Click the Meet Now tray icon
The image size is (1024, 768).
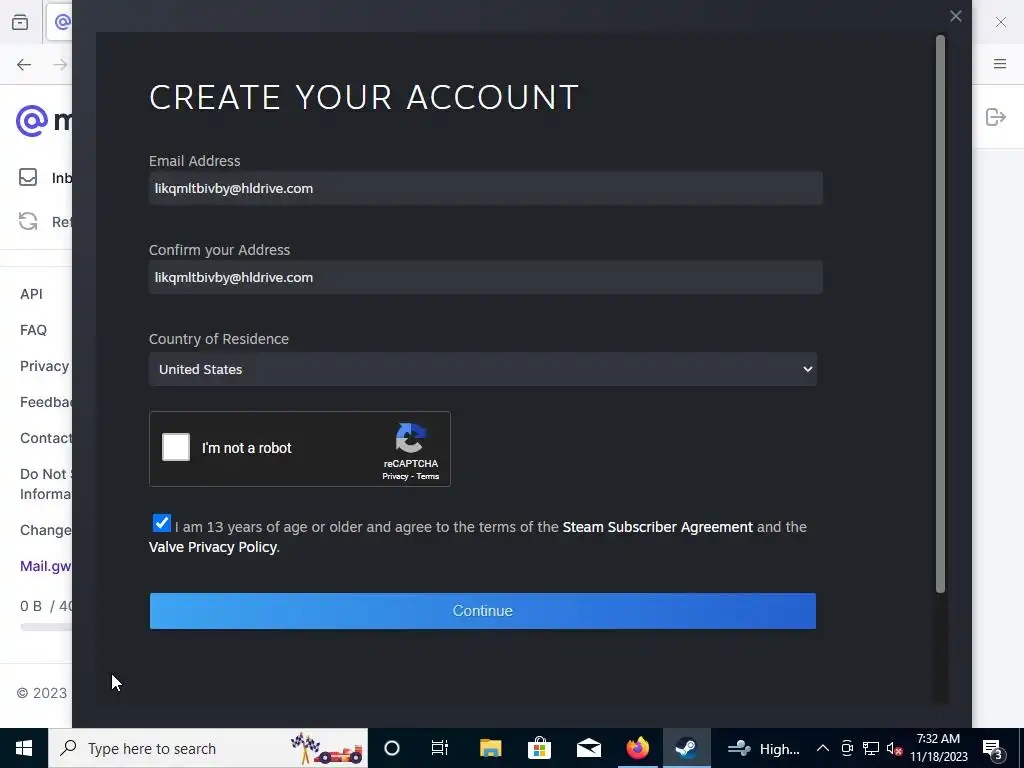point(847,748)
